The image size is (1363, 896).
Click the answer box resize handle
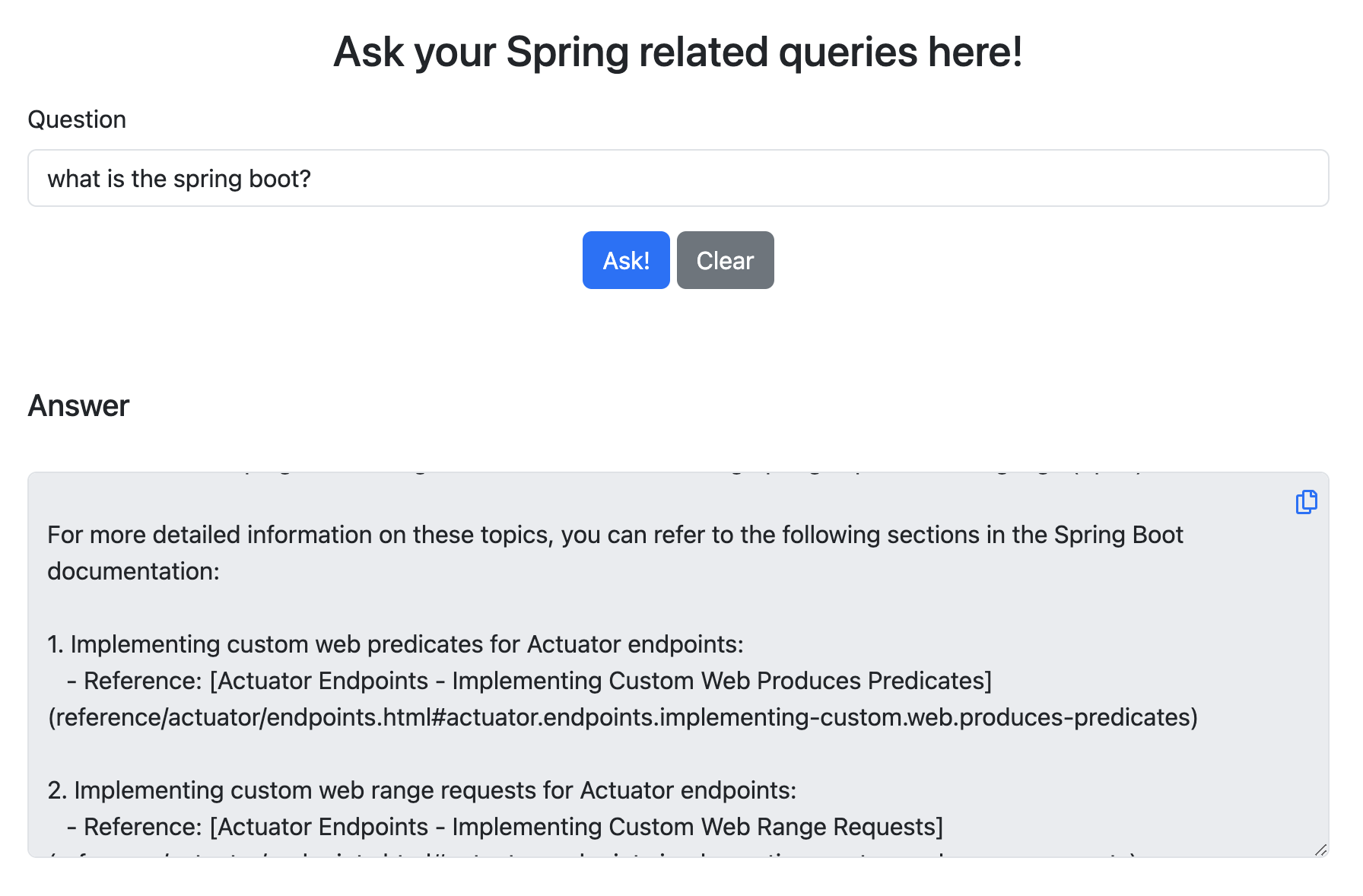coord(1320,850)
